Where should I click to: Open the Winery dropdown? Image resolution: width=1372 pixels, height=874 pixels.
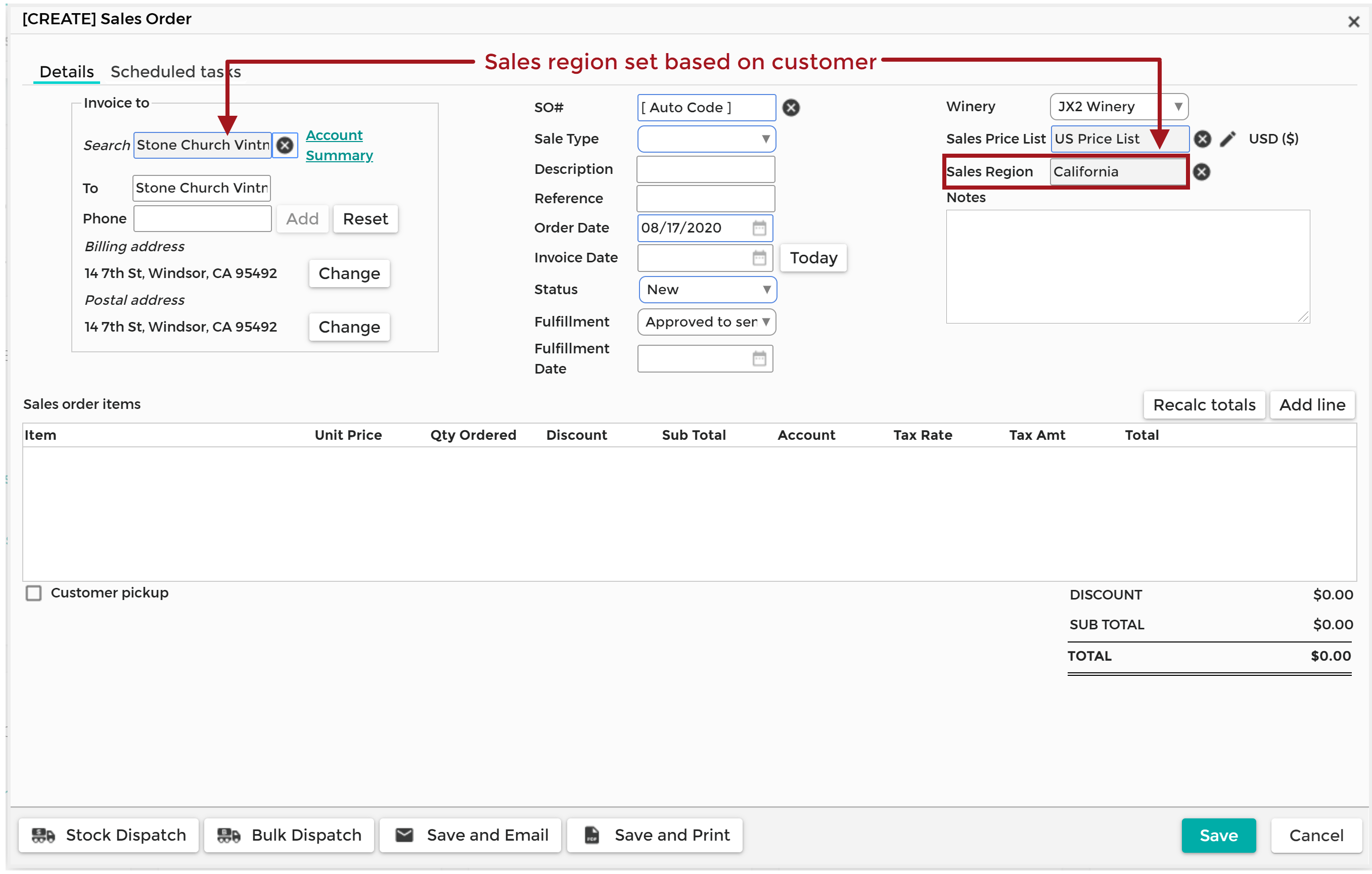coord(1119,107)
